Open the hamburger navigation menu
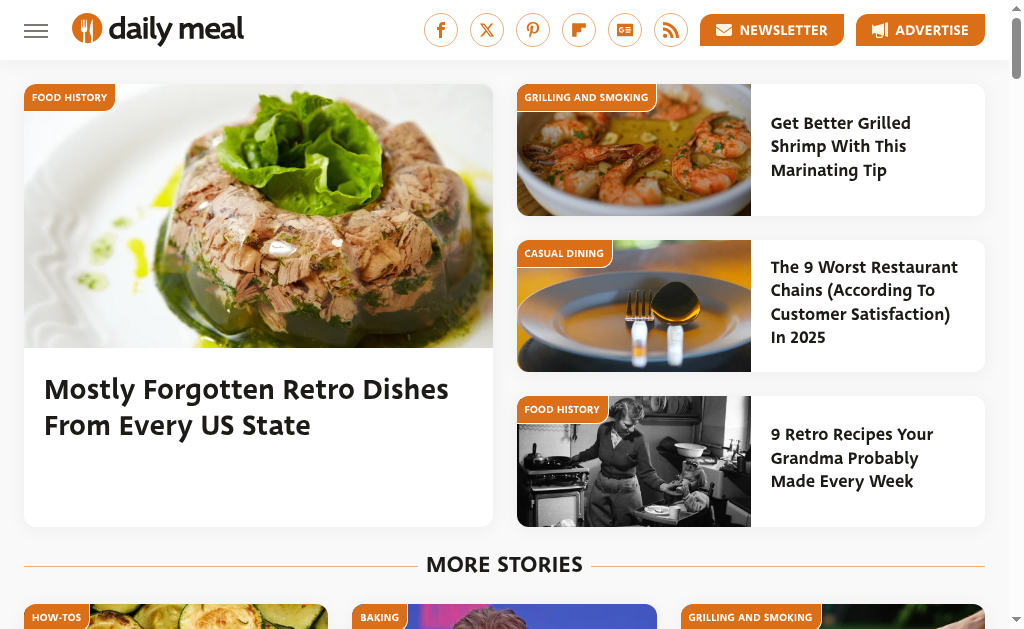This screenshot has height=629, width=1024. [x=36, y=31]
